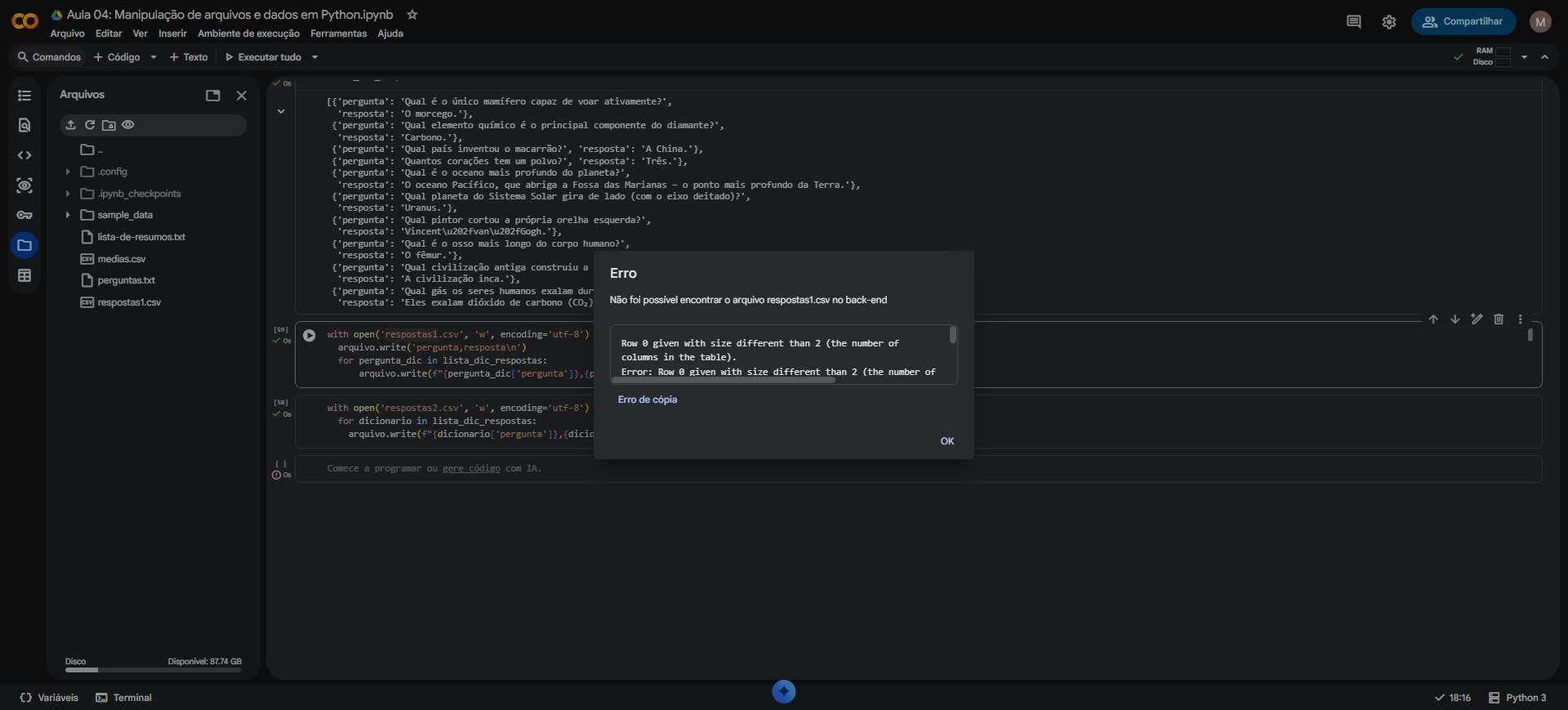Viewport: 1568px width, 710px height.
Task: Open the Executar tudo dropdown arrow
Action: coord(314,57)
